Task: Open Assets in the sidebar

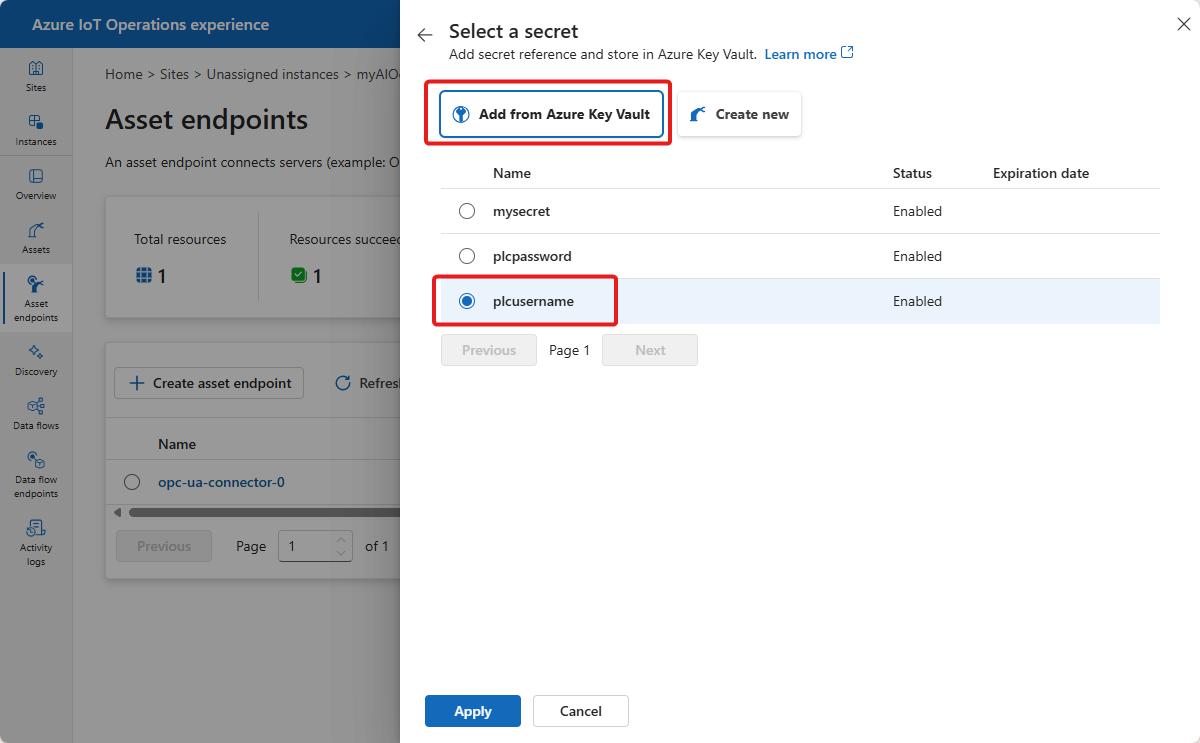Action: click(36, 238)
